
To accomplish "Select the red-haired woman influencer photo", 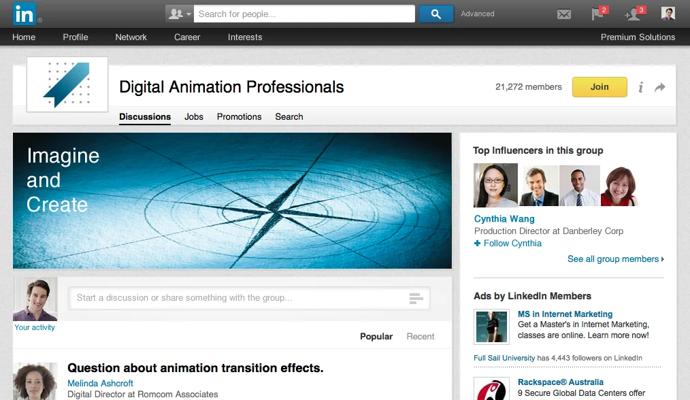I will click(x=619, y=186).
